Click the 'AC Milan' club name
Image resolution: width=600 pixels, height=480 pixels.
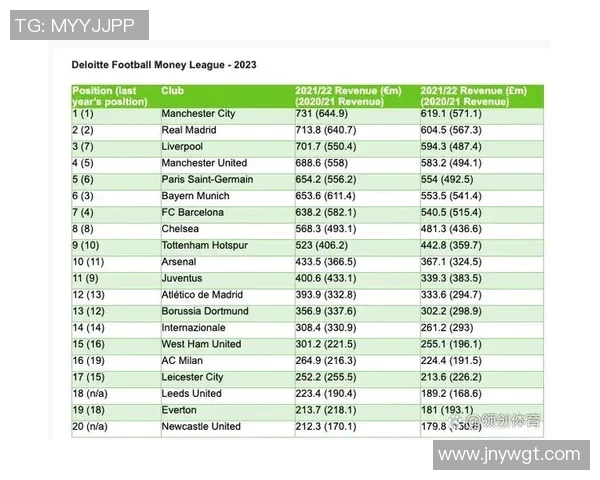tap(182, 361)
